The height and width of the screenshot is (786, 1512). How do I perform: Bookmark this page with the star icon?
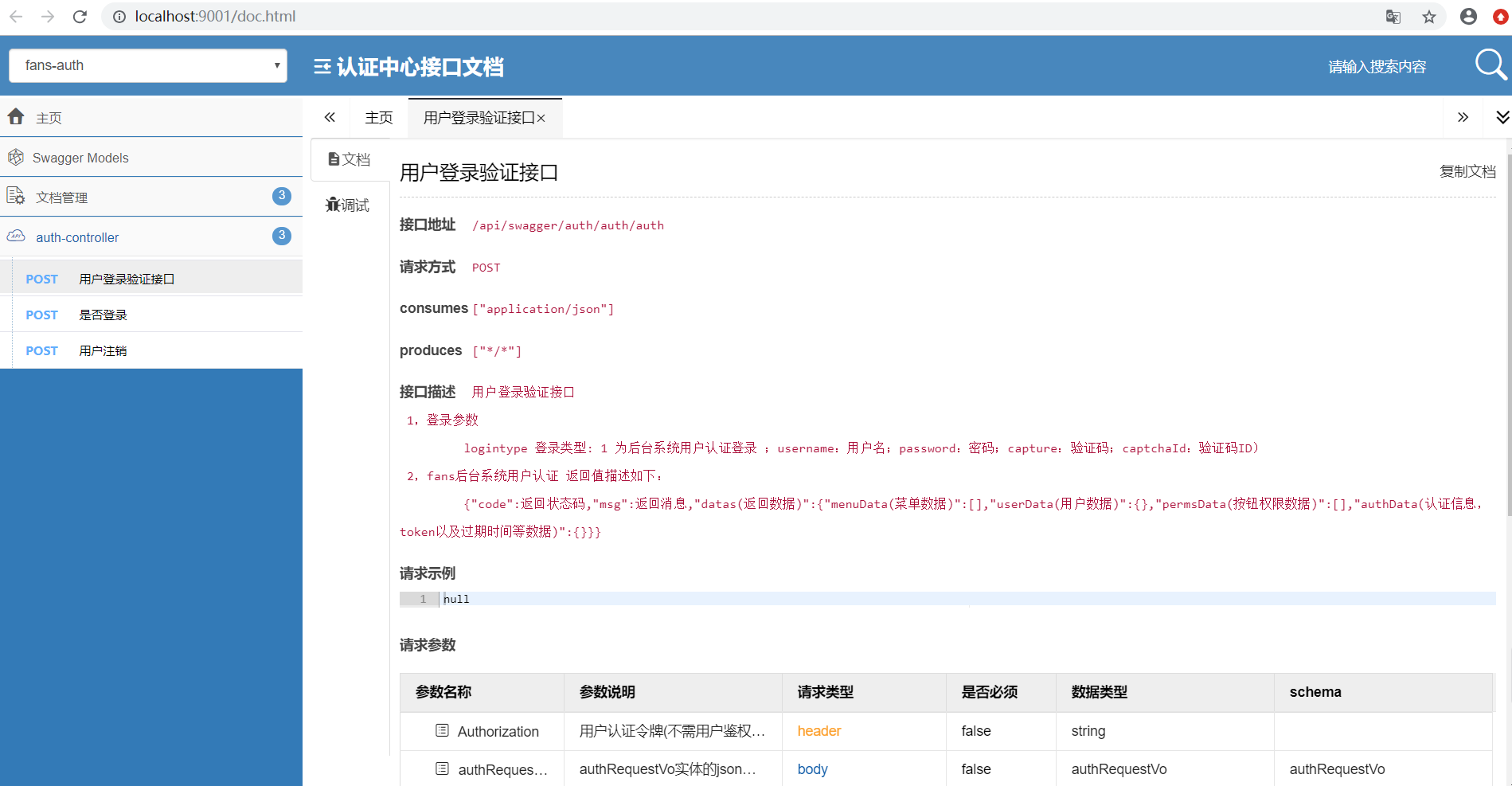(x=1429, y=17)
